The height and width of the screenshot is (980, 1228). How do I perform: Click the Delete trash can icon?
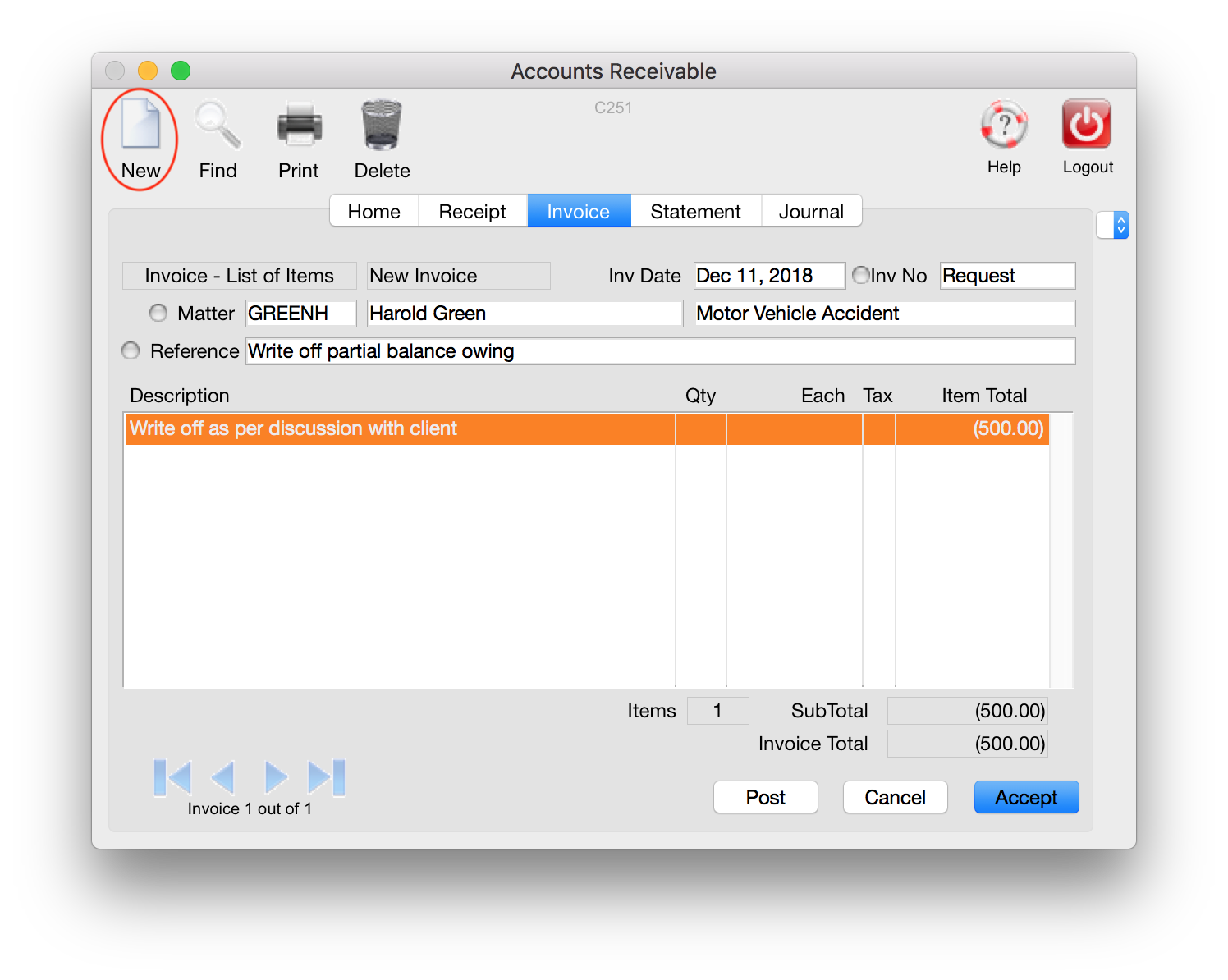point(382,126)
